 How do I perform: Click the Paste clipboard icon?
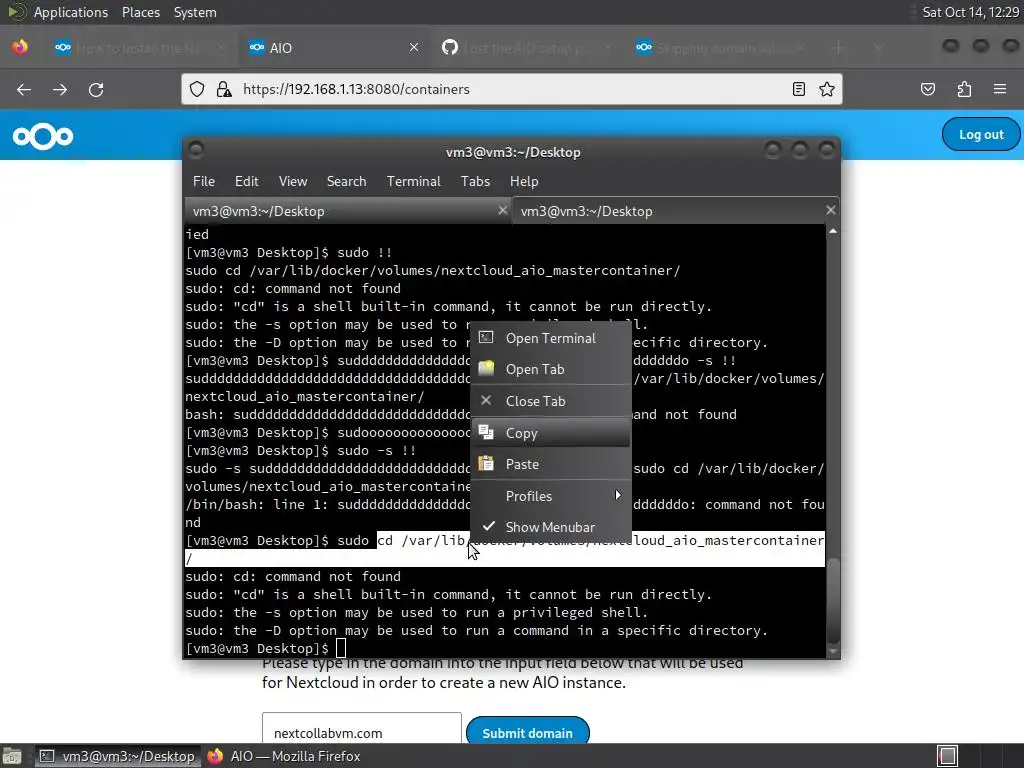tap(486, 464)
